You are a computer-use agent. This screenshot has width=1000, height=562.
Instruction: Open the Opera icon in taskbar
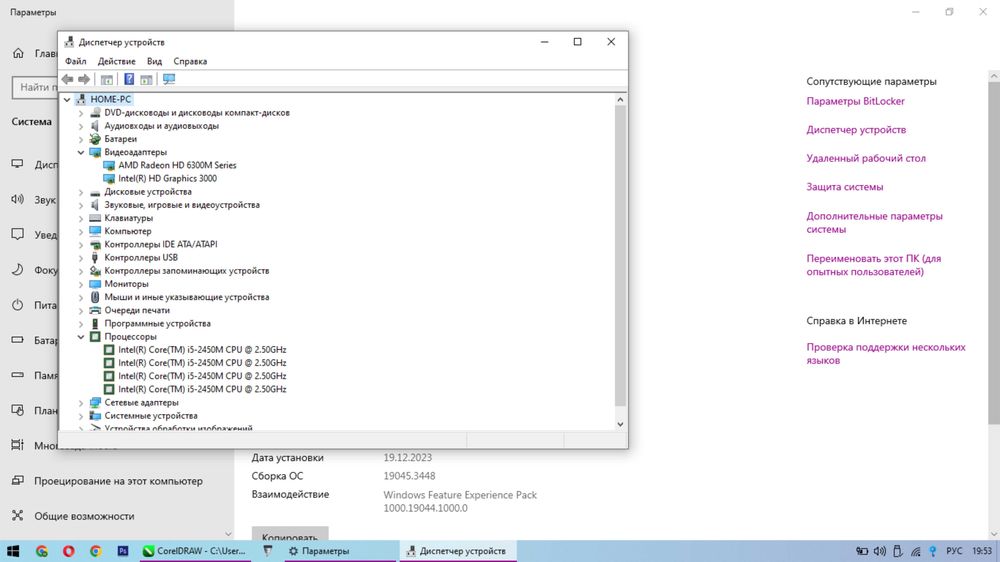point(68,551)
